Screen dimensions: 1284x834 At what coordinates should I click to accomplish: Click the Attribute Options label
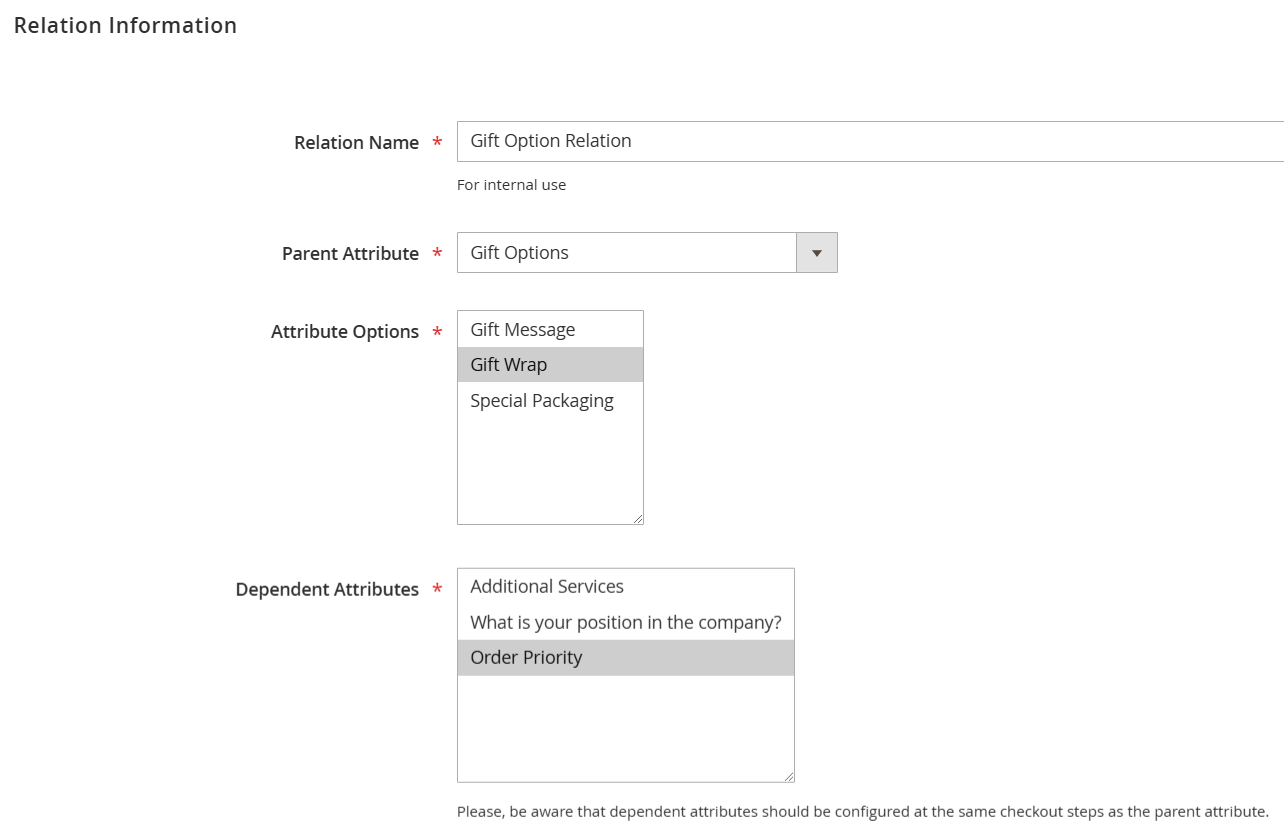(x=345, y=332)
